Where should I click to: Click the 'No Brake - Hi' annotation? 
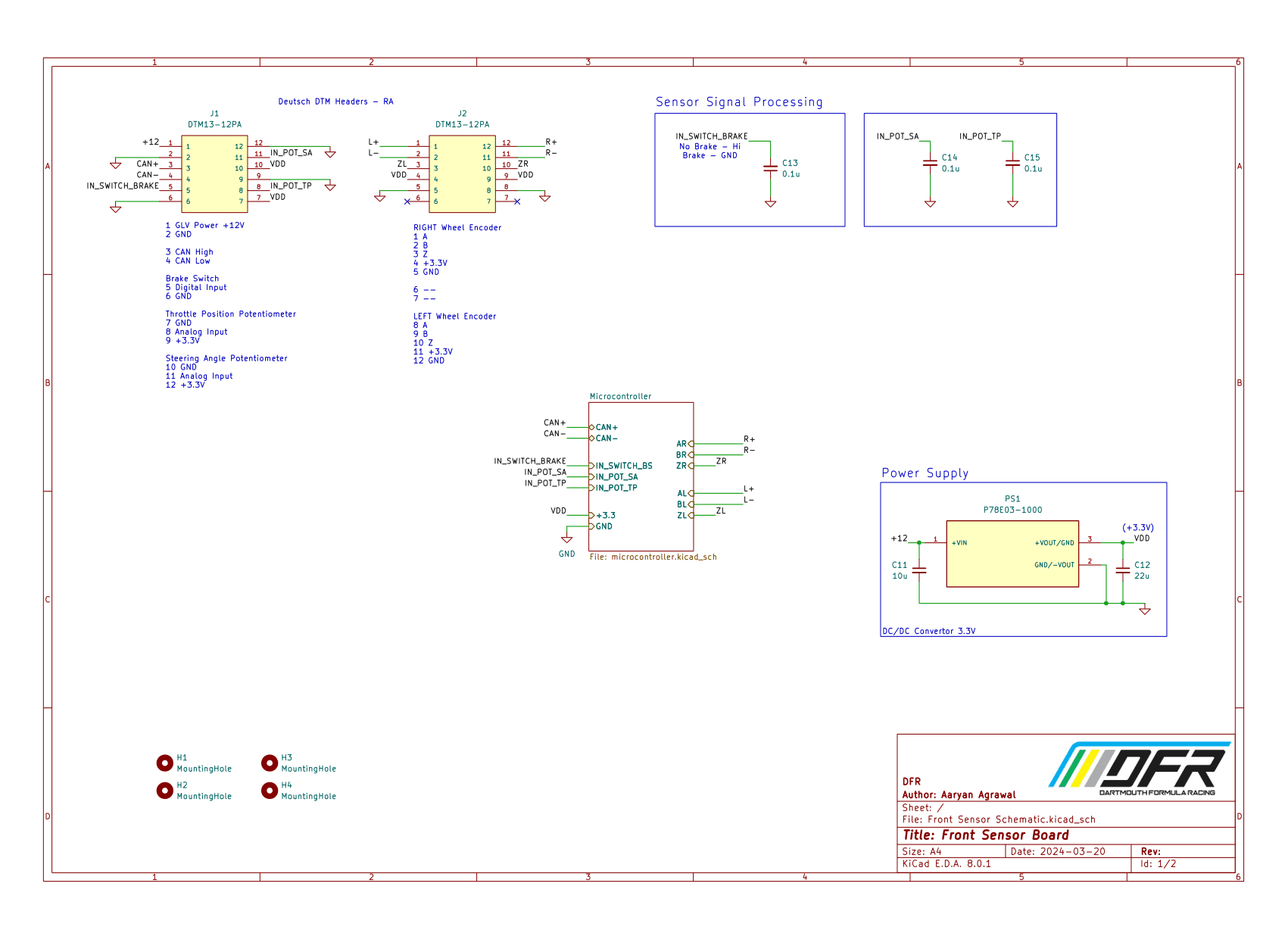[x=710, y=147]
